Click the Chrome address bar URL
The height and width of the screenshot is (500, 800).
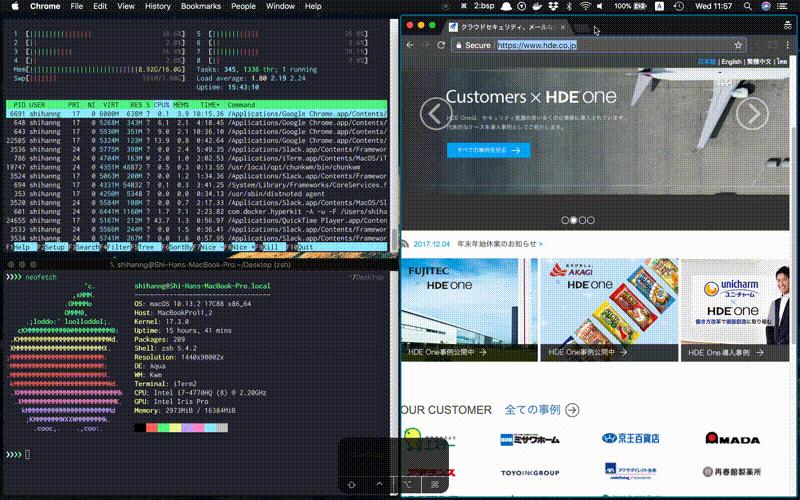point(537,45)
